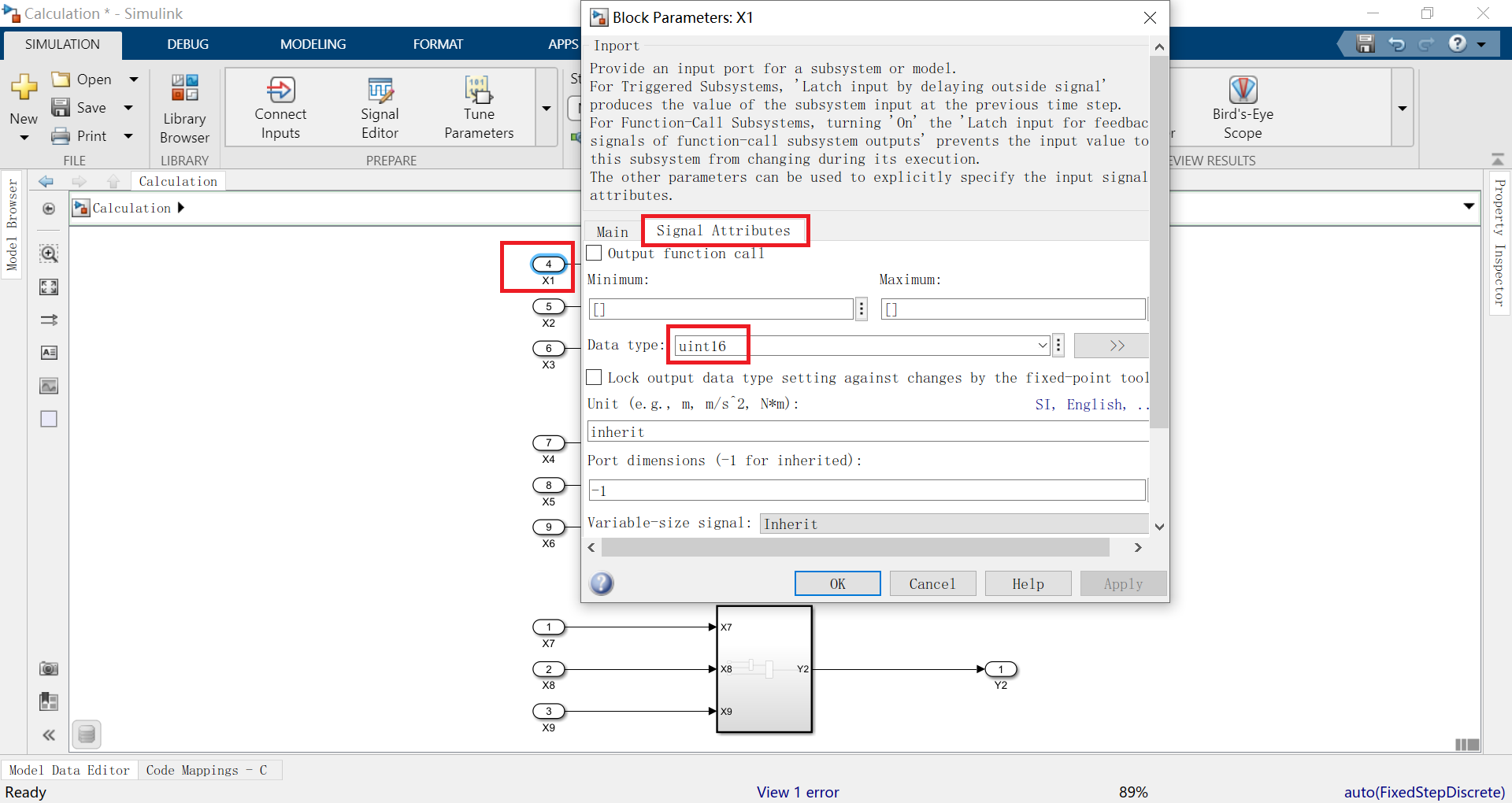The width and height of the screenshot is (1512, 803).
Task: Click the help question-mark icon in dialog
Action: [x=602, y=583]
